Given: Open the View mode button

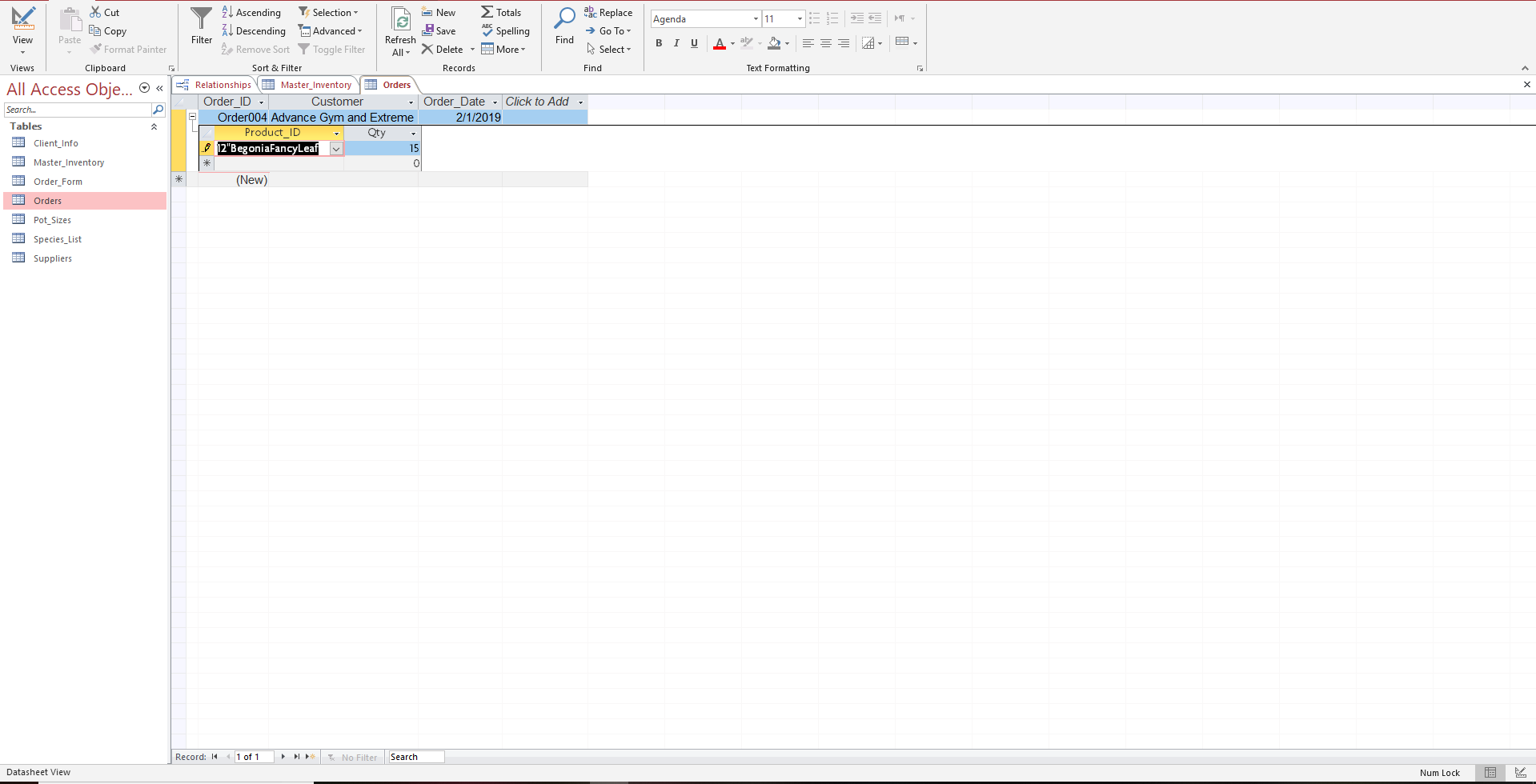Looking at the screenshot, I should click(x=22, y=29).
